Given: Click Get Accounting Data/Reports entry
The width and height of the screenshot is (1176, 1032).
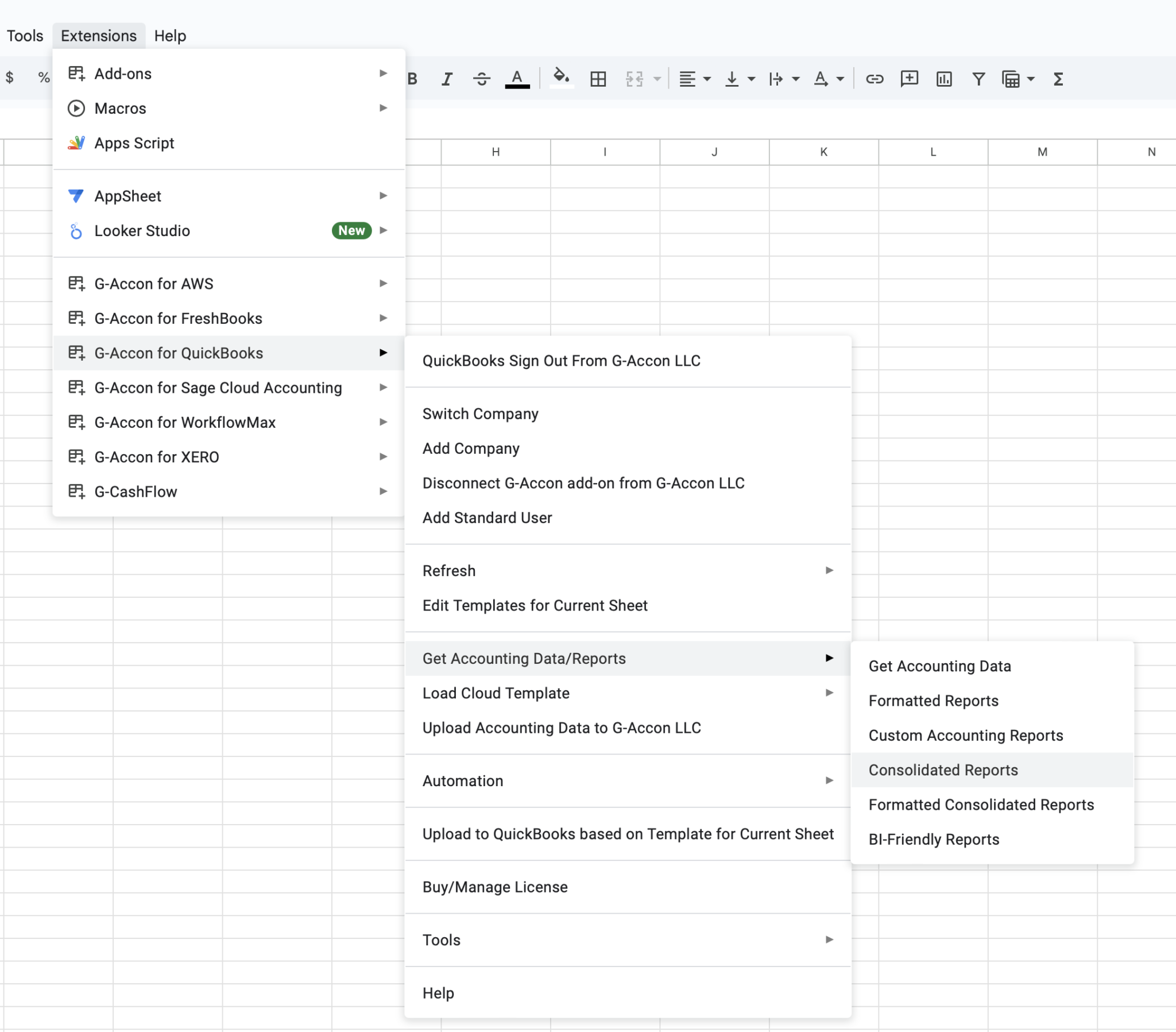Looking at the screenshot, I should tap(628, 659).
